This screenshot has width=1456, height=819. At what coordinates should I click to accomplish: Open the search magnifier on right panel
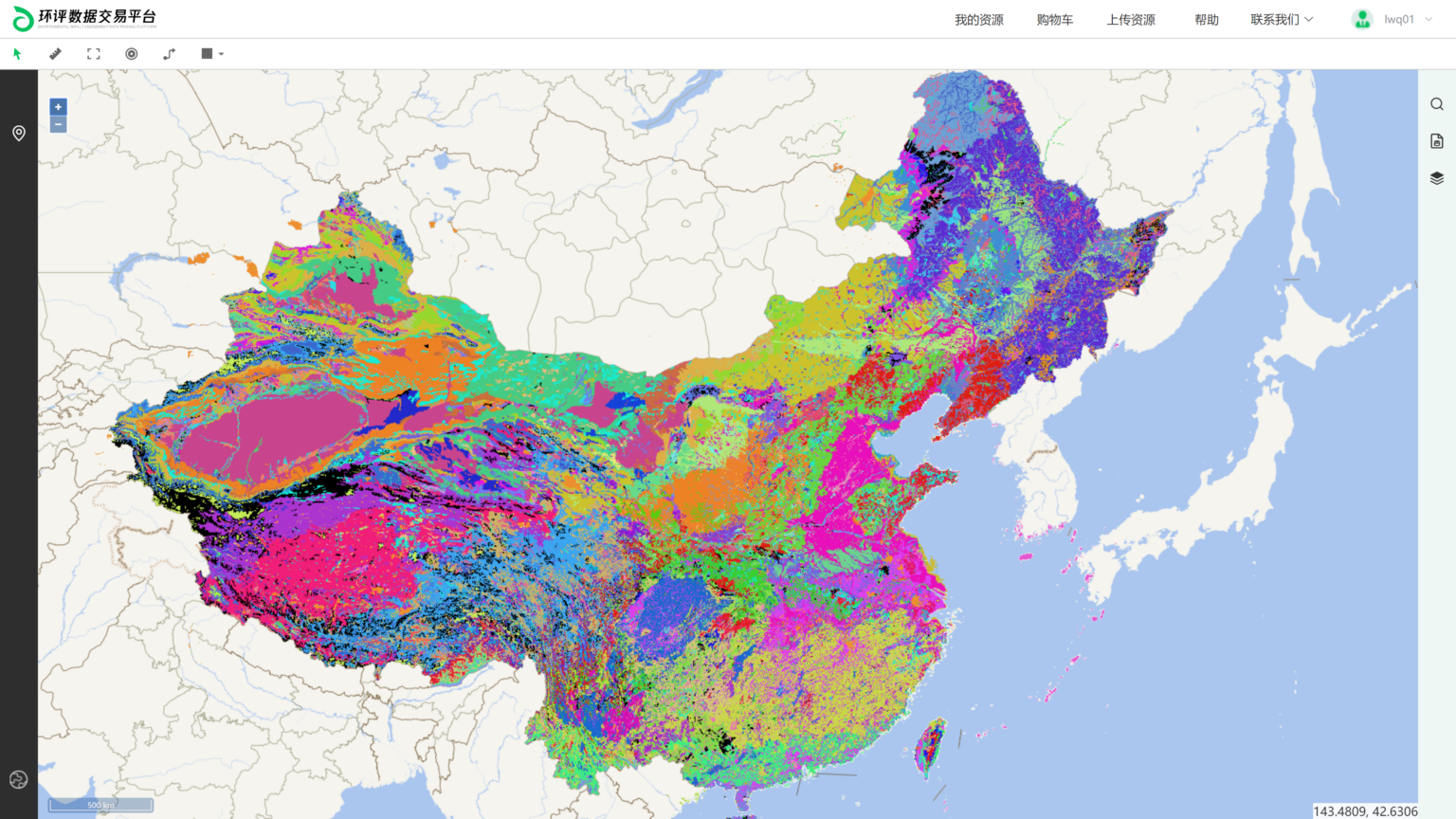(x=1436, y=104)
